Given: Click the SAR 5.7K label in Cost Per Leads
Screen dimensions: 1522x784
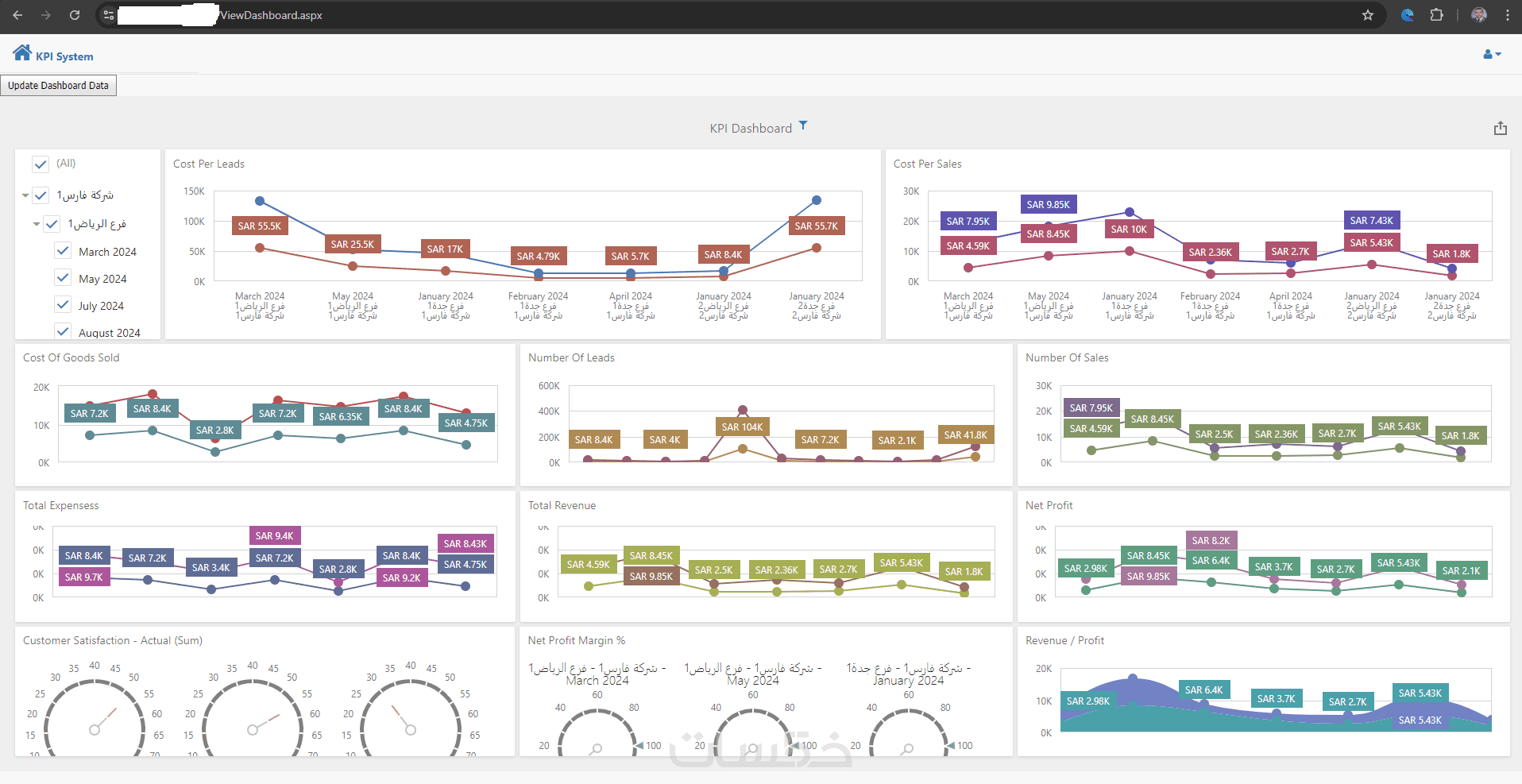Looking at the screenshot, I should [630, 256].
